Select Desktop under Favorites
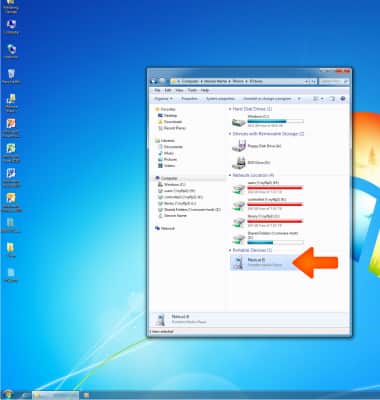Image resolution: width=380 pixels, height=400 pixels. coord(168,115)
